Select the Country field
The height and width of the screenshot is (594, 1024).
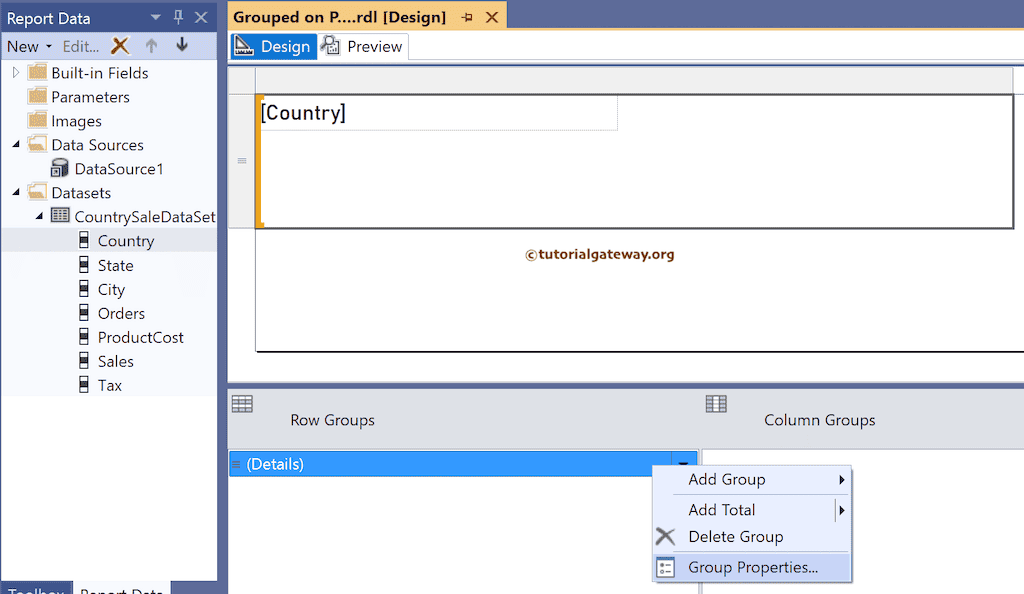pos(126,241)
